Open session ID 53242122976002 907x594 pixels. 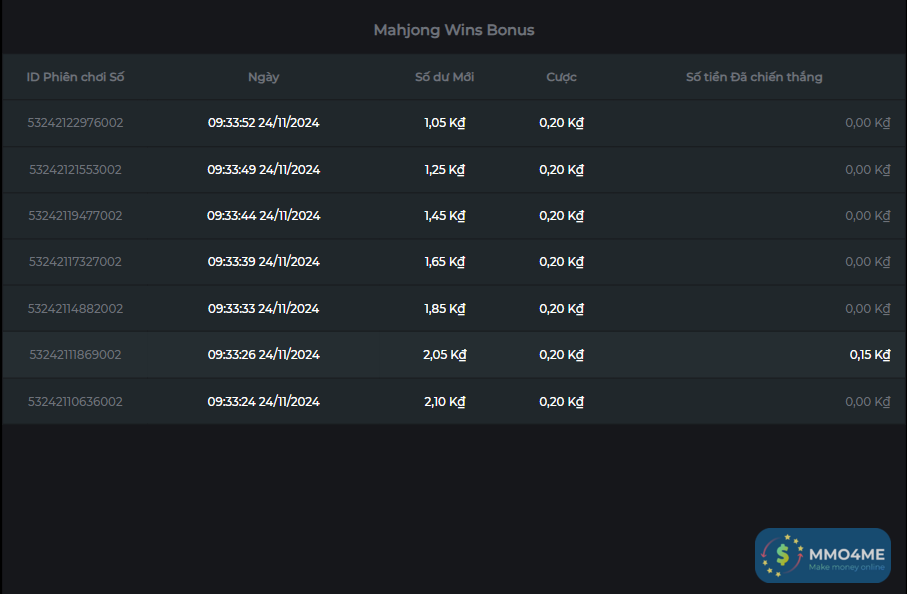(76, 123)
